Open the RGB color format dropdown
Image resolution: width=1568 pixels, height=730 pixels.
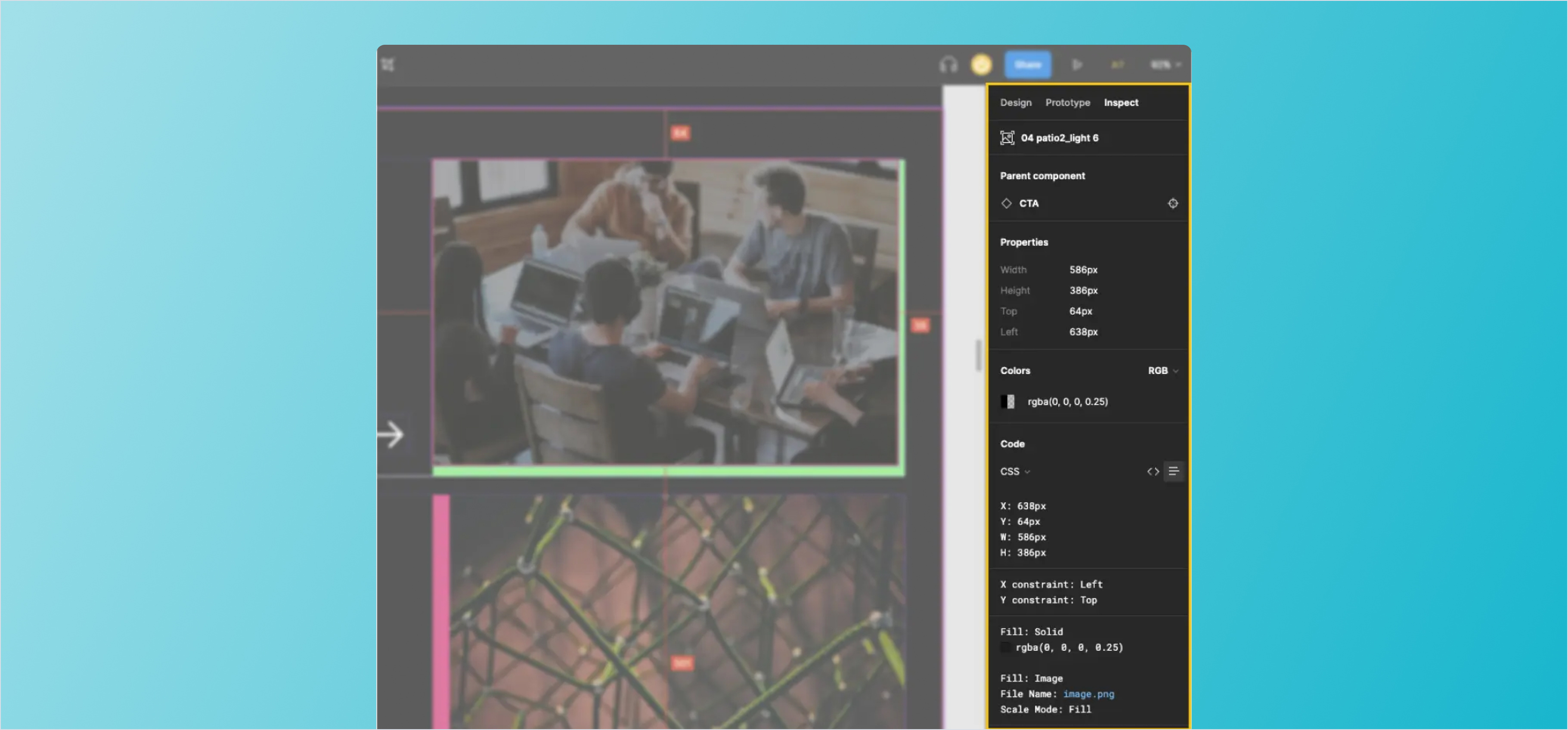(1162, 370)
